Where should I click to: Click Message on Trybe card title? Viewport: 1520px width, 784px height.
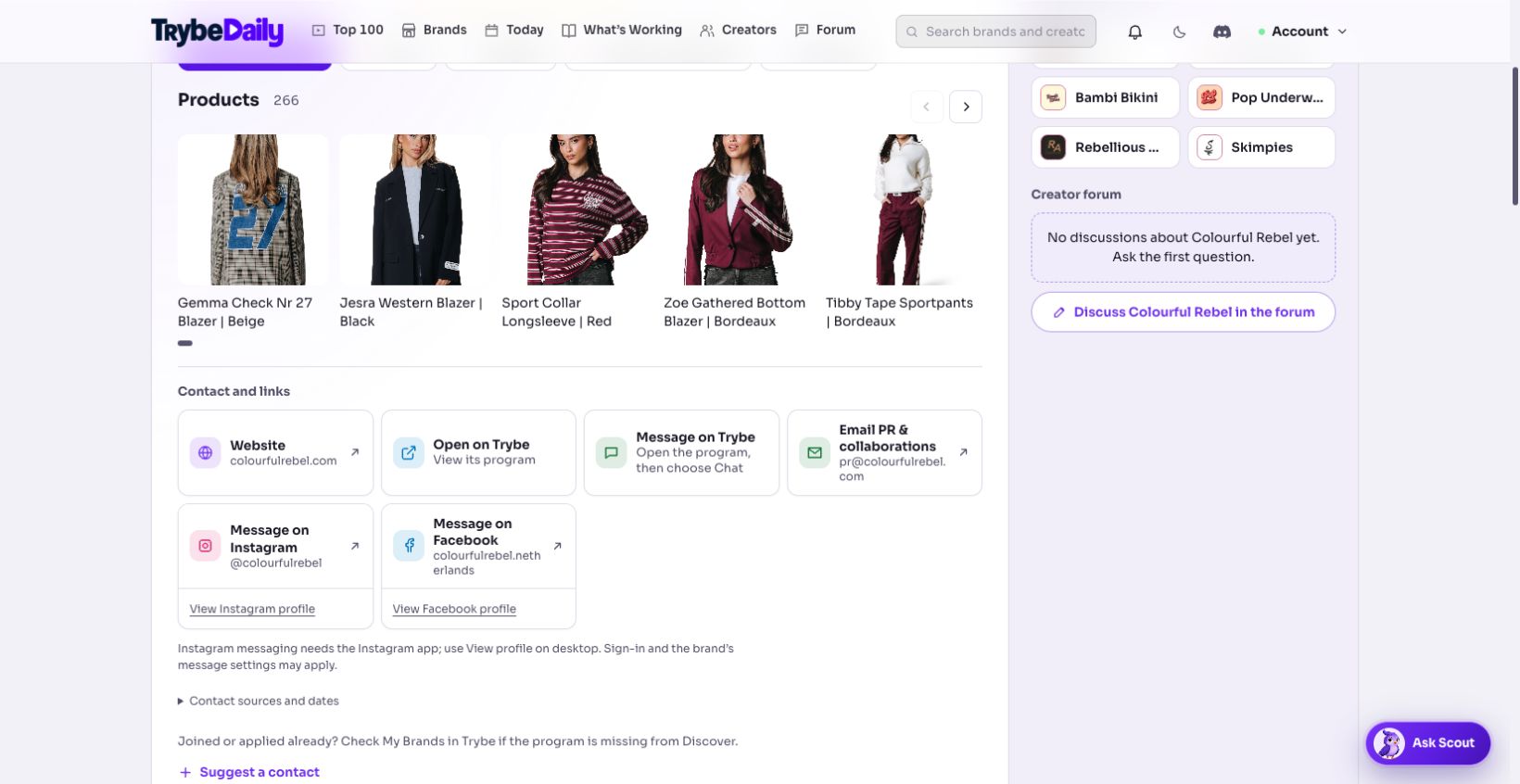[695, 437]
